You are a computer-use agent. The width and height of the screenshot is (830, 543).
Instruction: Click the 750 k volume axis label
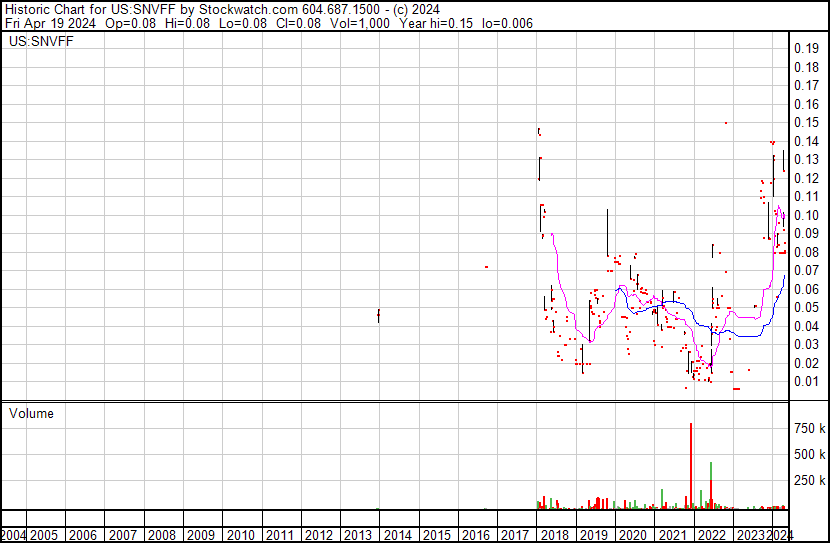pos(809,428)
